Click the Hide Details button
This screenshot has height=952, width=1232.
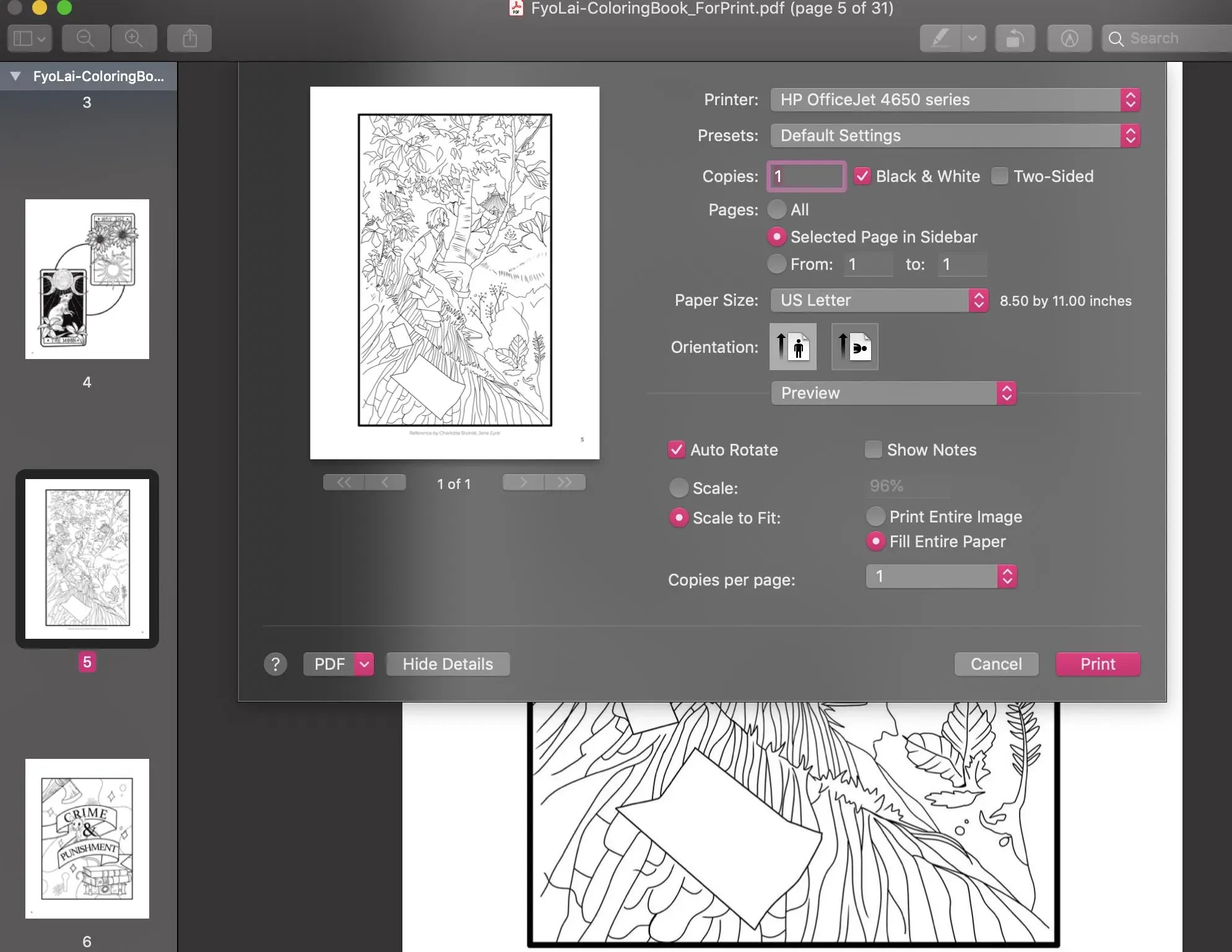448,664
